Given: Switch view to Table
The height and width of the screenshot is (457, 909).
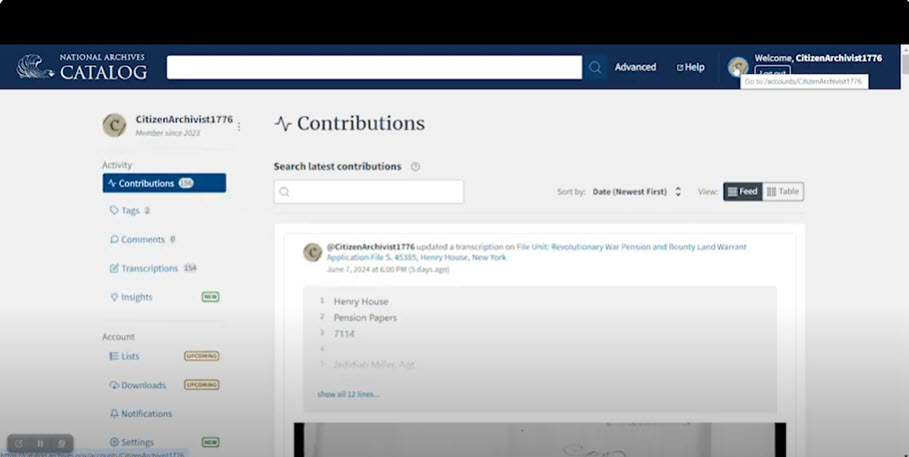Looking at the screenshot, I should (x=783, y=191).
